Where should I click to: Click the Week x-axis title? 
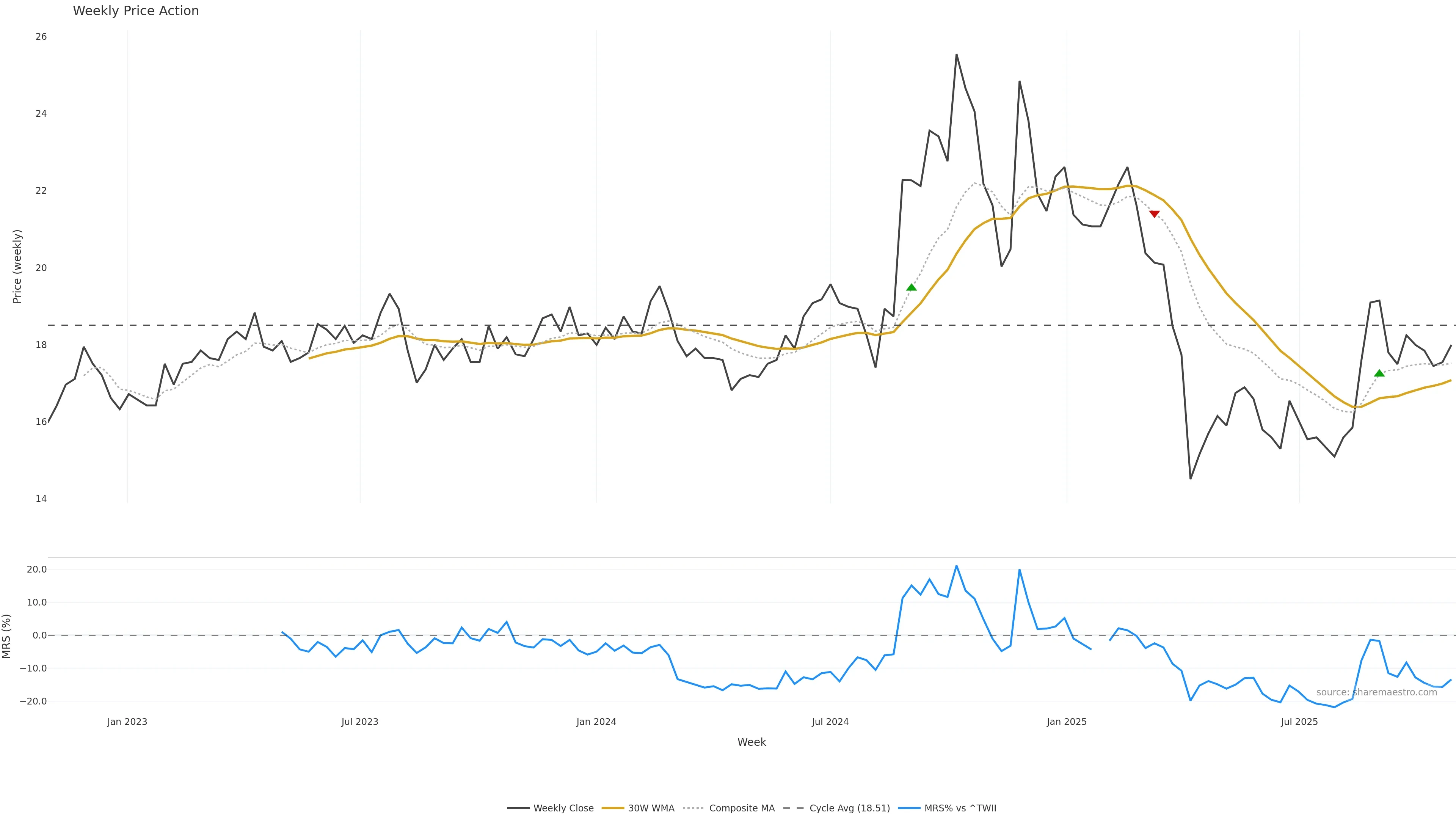pos(751,742)
